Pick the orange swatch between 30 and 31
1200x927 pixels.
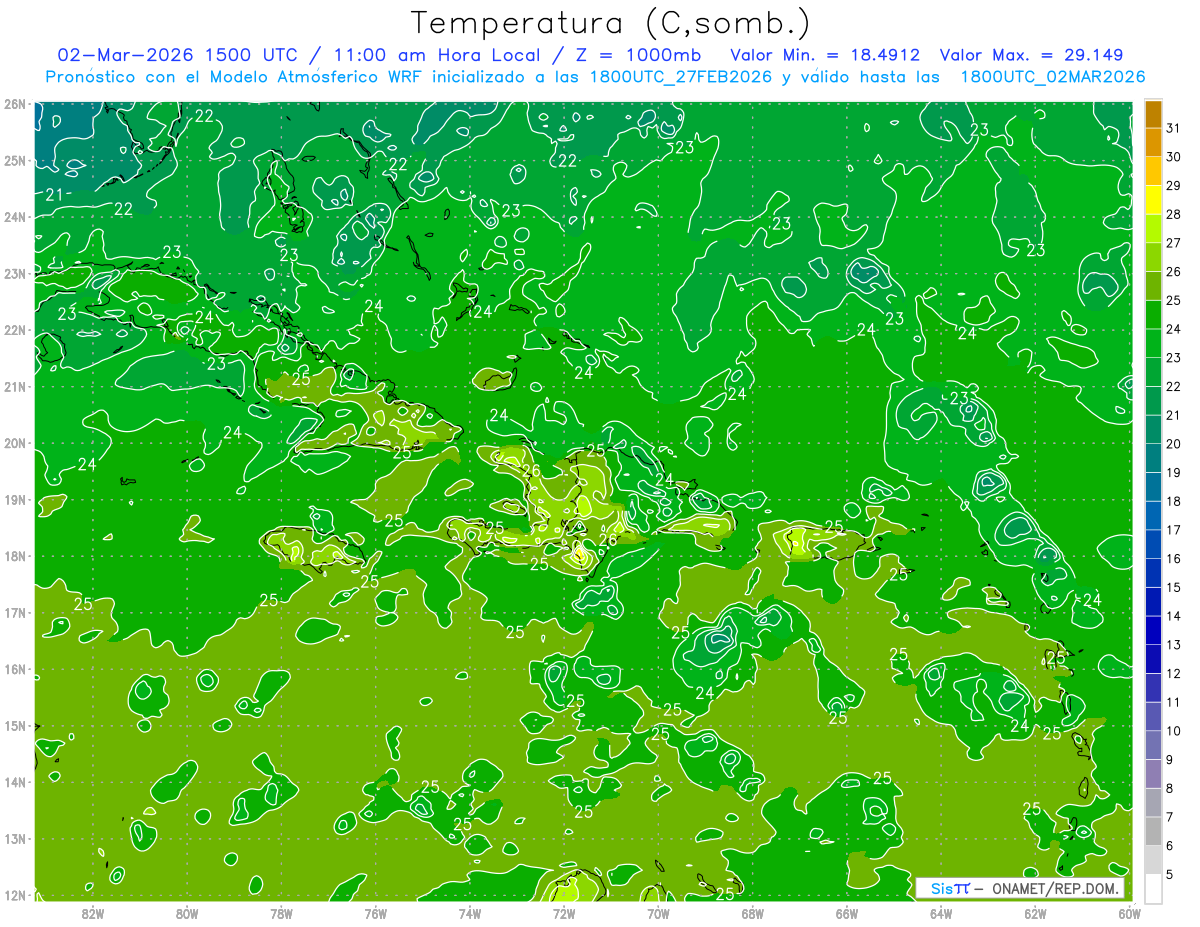(x=1153, y=143)
